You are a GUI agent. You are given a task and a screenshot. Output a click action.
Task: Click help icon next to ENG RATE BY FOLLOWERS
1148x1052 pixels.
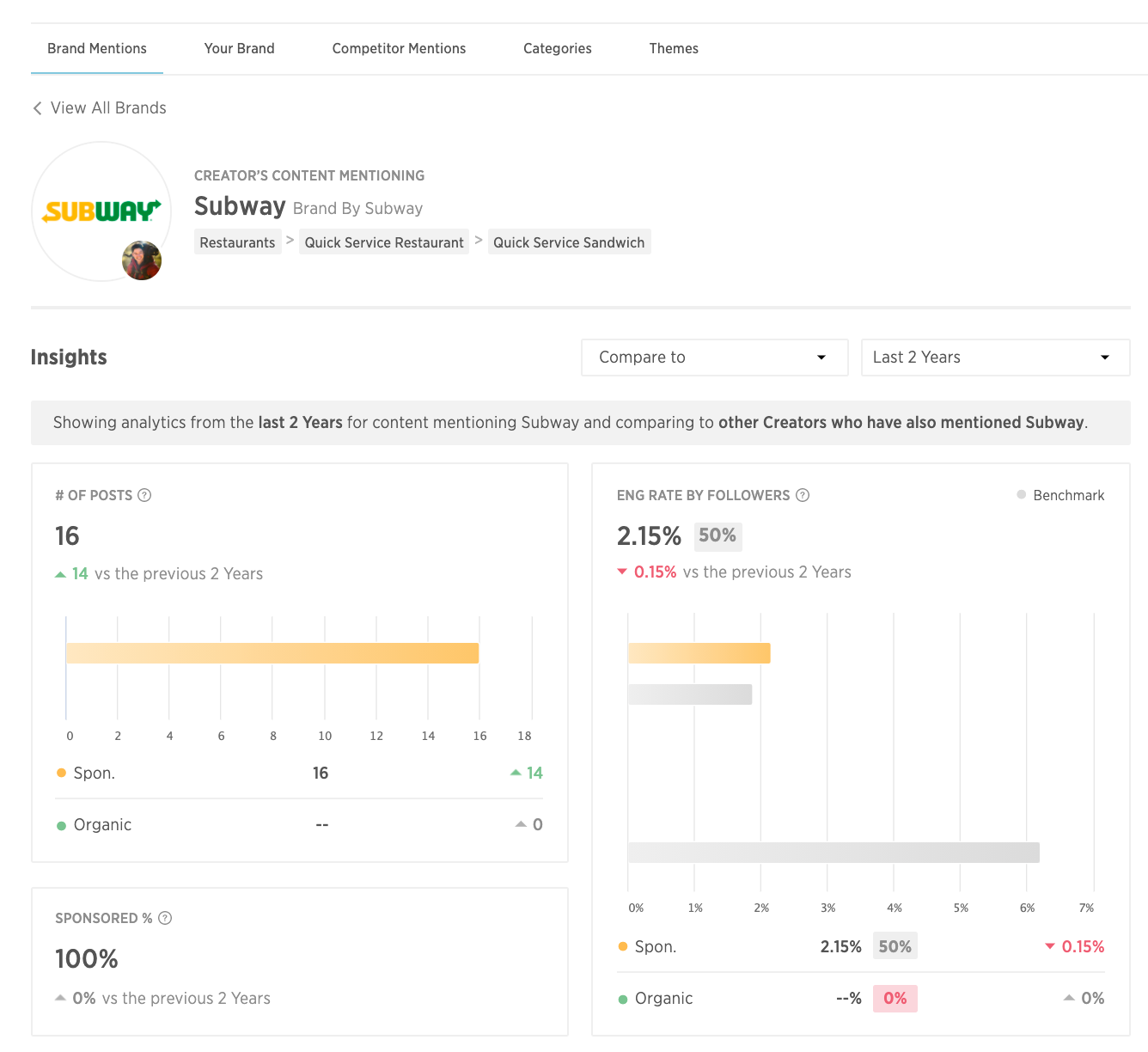(x=803, y=495)
